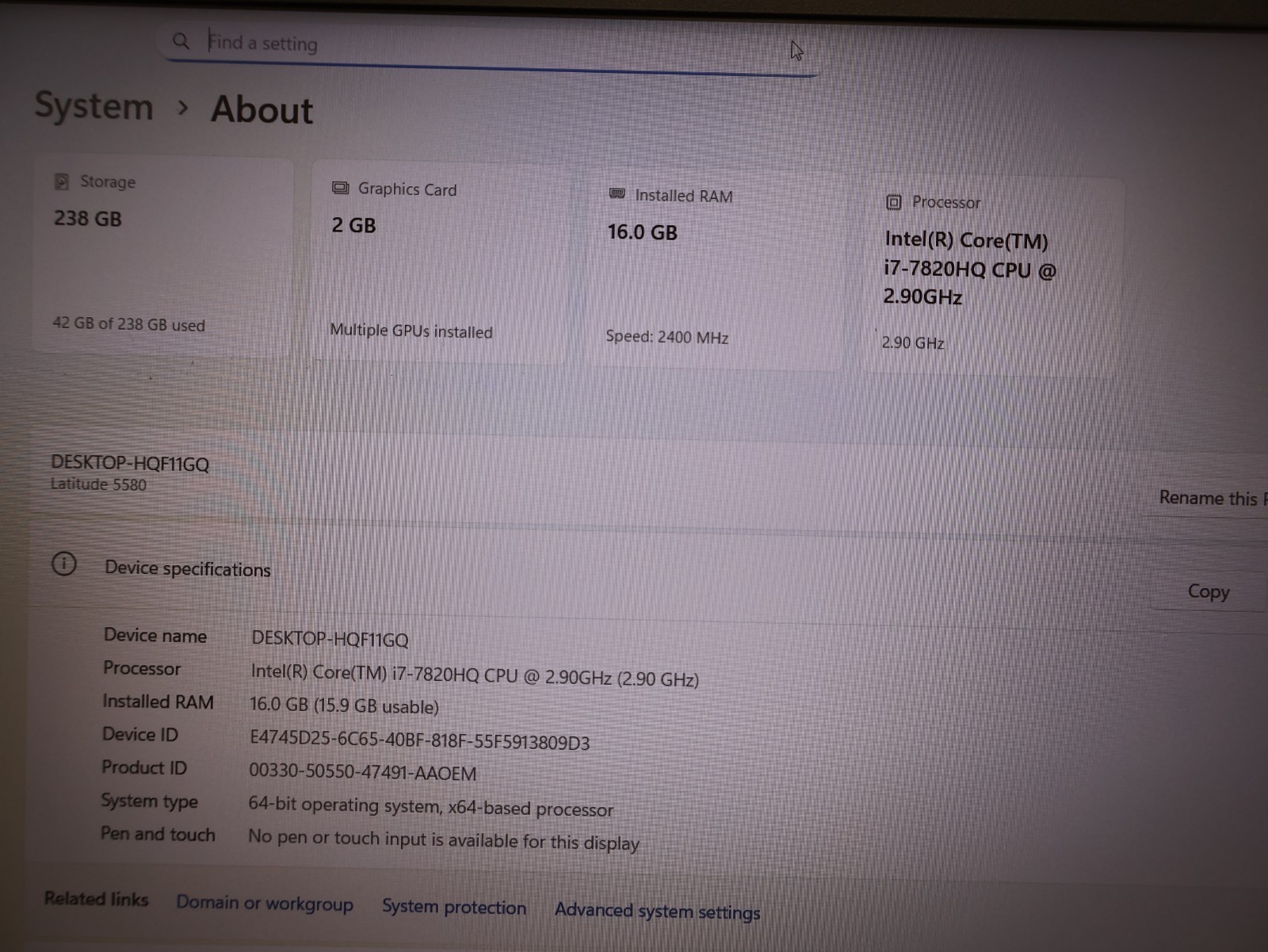Select the Processor specification value row

475,675
